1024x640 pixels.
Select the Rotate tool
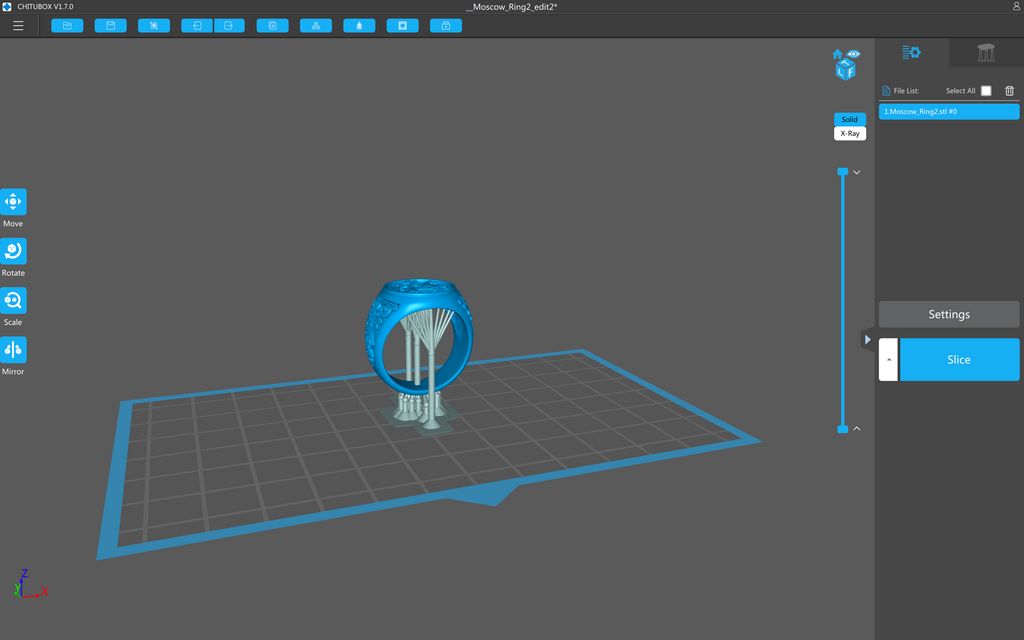click(13, 251)
